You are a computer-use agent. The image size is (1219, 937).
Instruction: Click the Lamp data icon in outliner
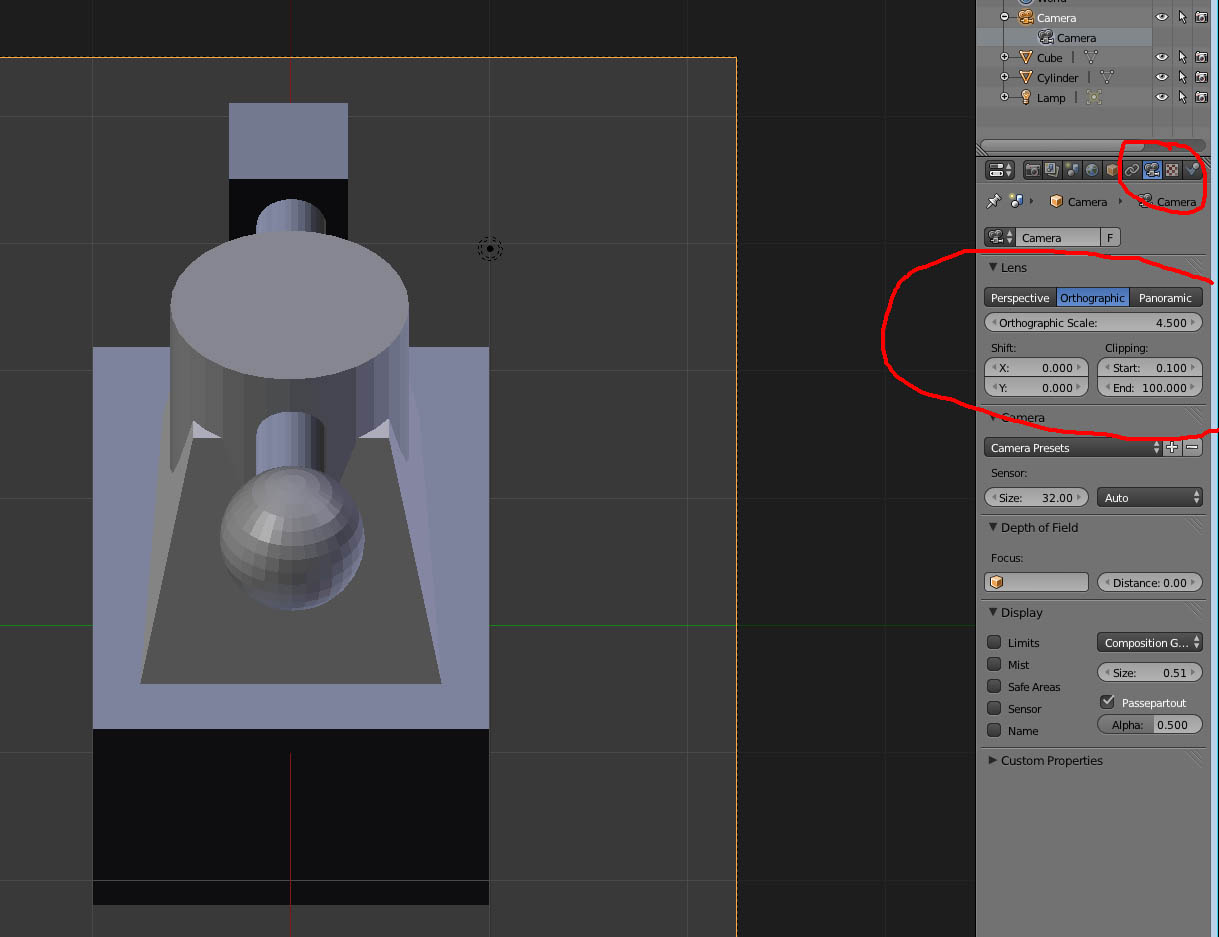tap(1094, 98)
